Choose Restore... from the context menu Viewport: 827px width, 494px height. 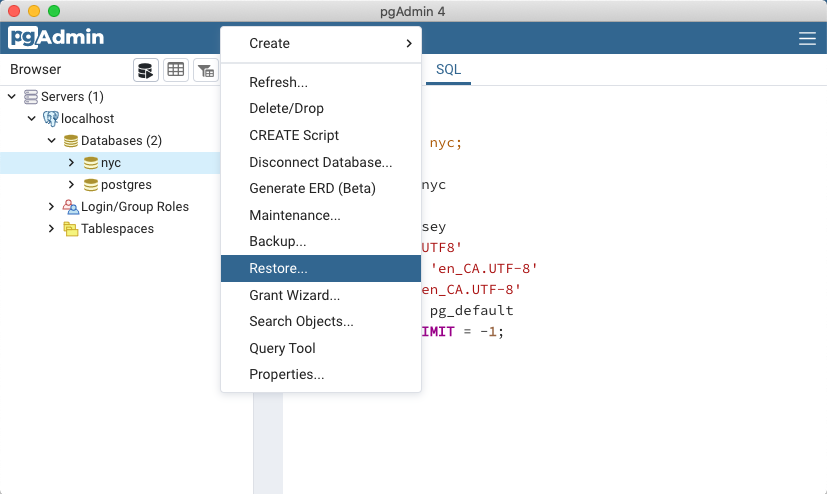tap(278, 268)
